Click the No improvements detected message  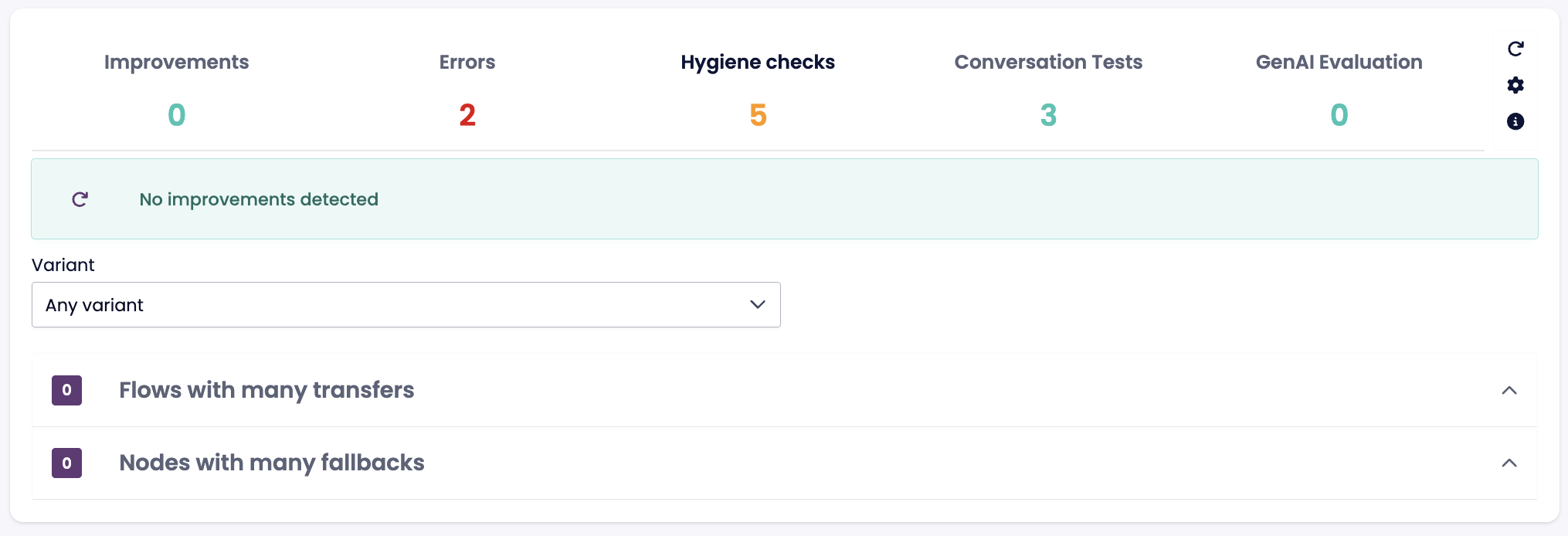259,199
